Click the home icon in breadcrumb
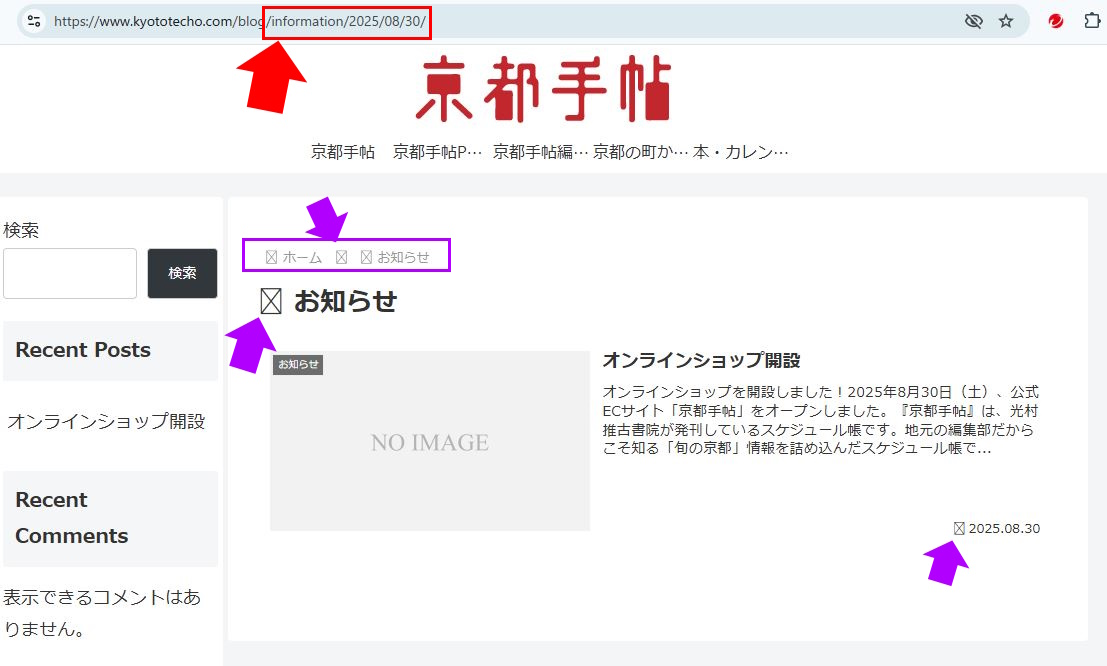This screenshot has width=1107, height=666. point(271,257)
